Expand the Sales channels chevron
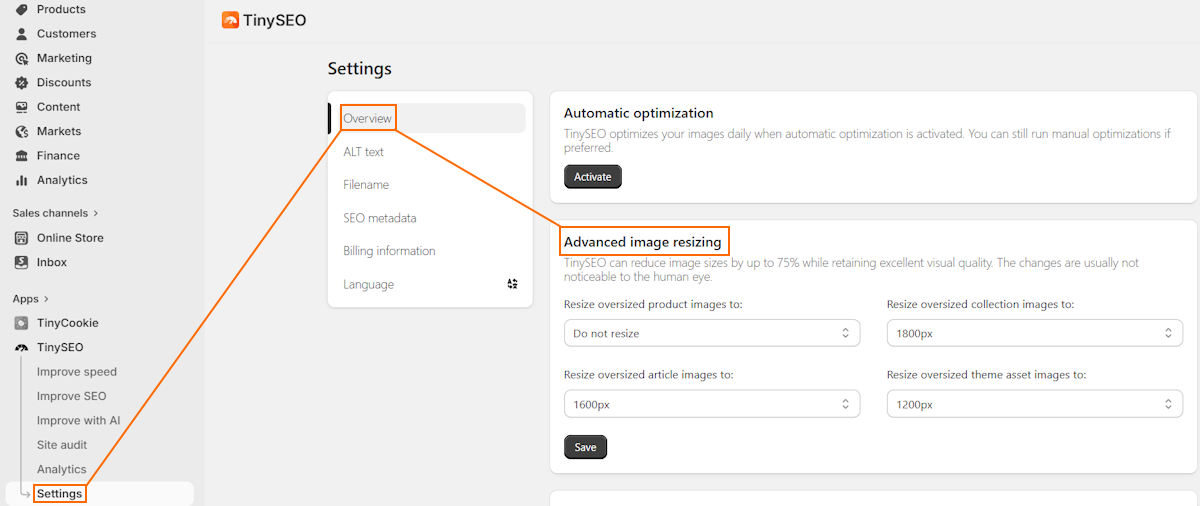 click(x=96, y=213)
